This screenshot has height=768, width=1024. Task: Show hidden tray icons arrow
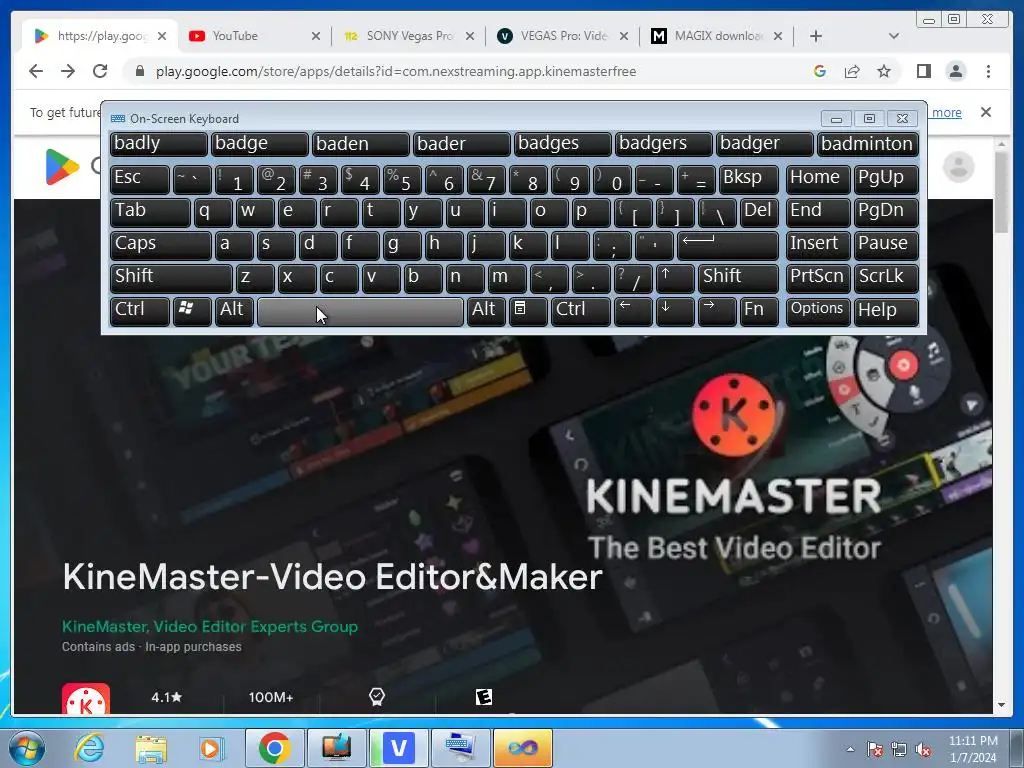click(850, 749)
